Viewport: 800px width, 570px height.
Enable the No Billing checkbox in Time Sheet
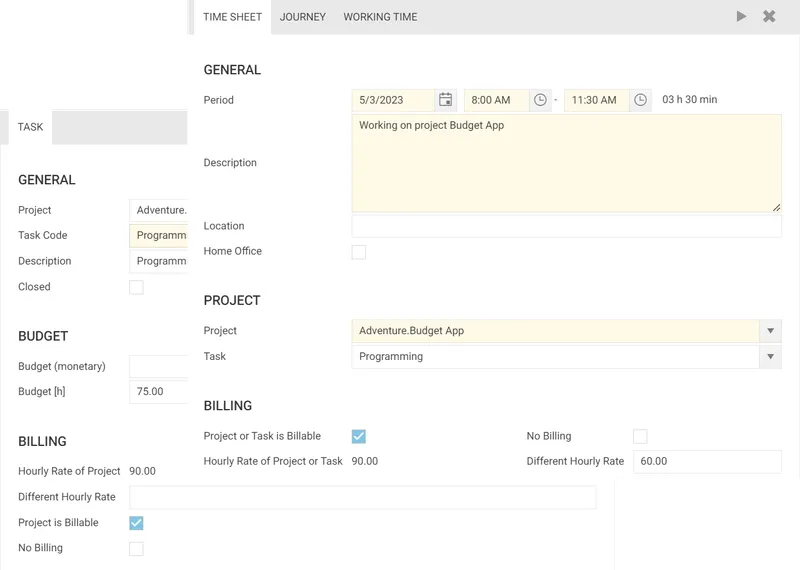(640, 436)
